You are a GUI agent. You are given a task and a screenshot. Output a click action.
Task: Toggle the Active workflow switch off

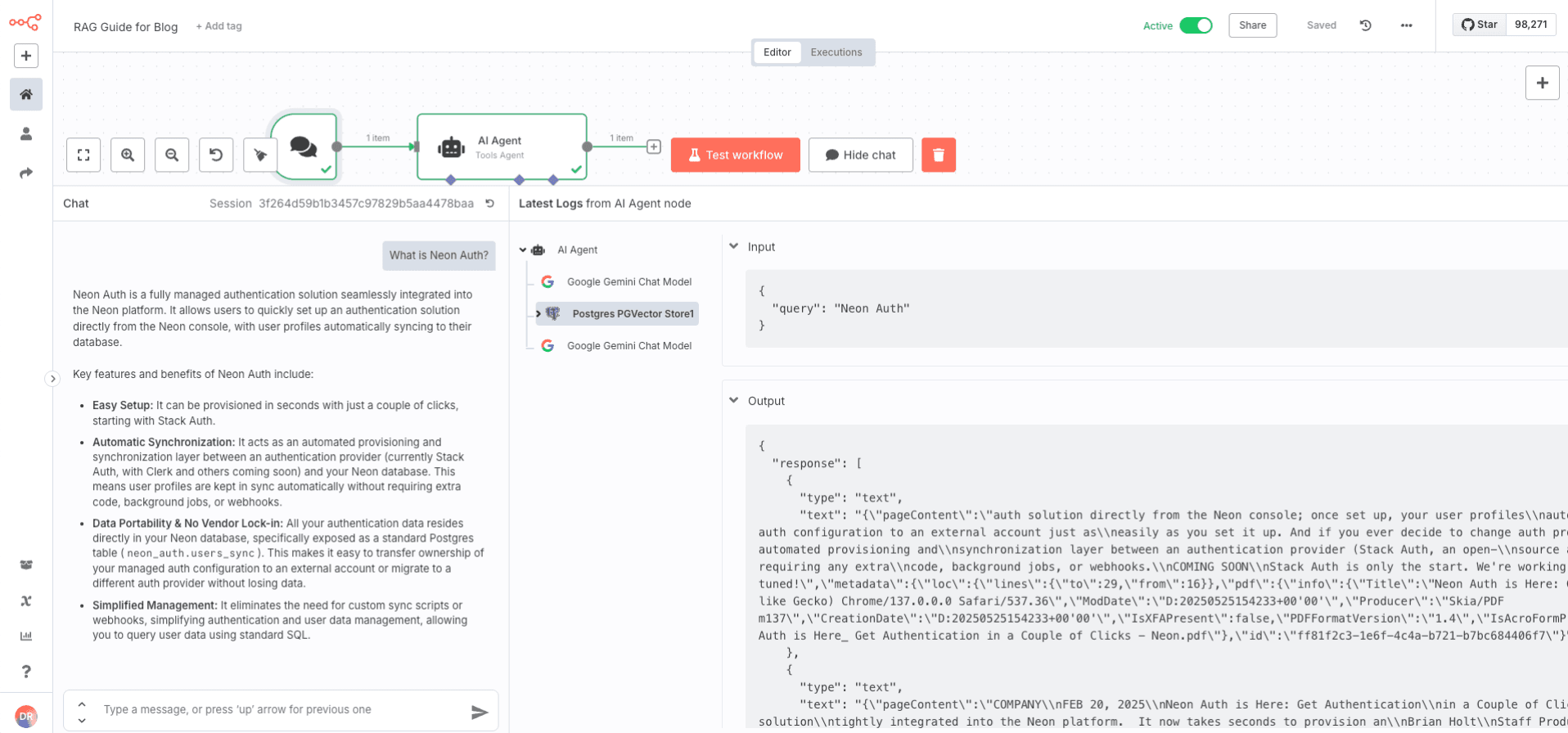tap(1196, 25)
